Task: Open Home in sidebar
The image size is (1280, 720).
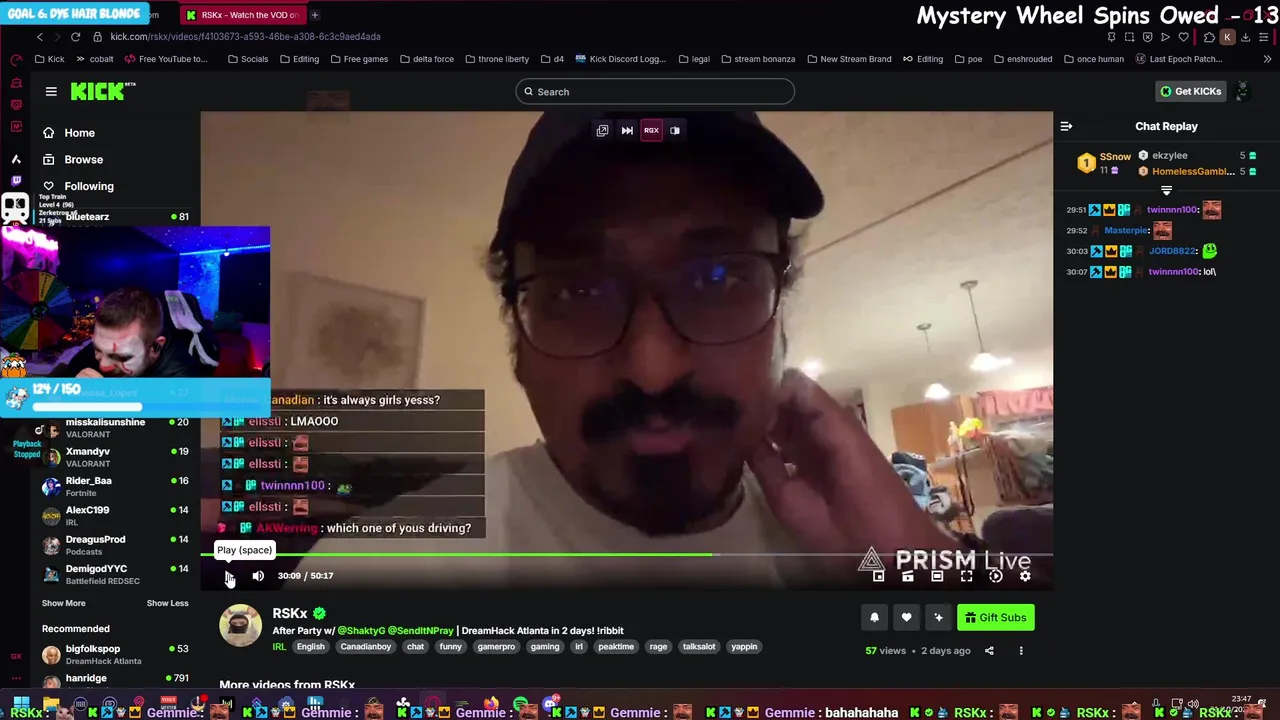Action: (68, 133)
